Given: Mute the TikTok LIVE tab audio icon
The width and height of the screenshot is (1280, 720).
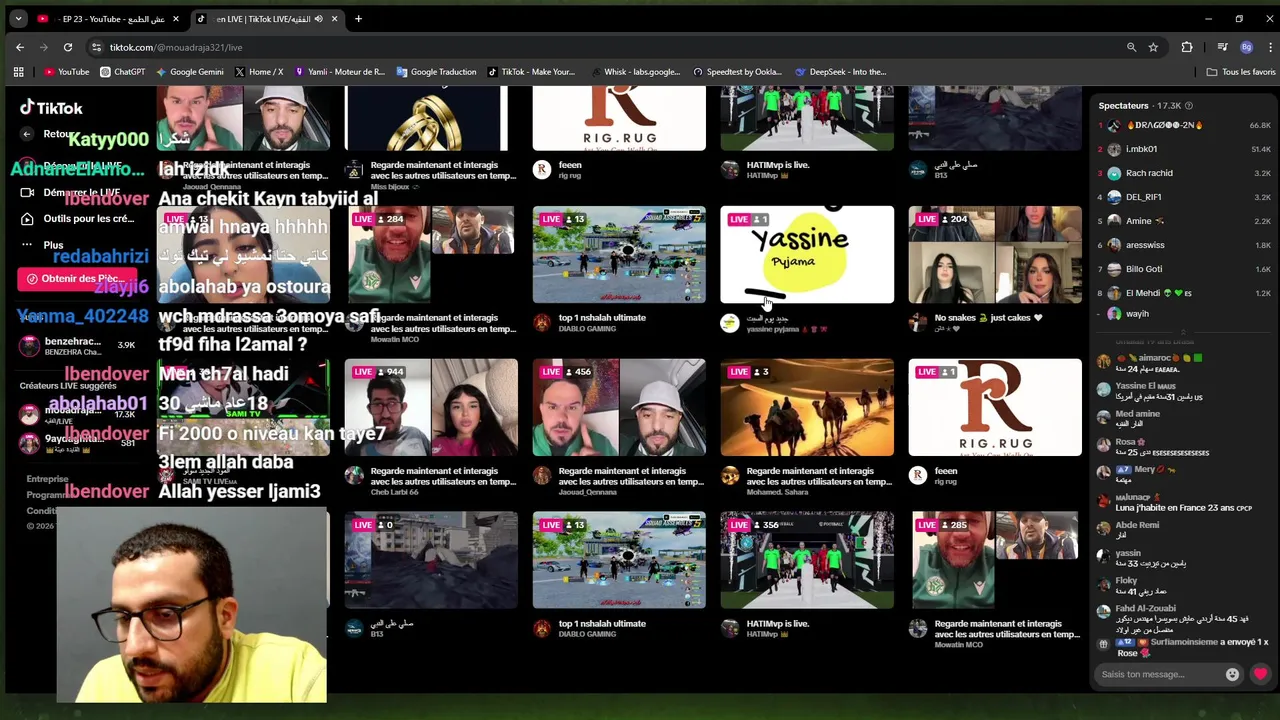Looking at the screenshot, I should pos(318,19).
